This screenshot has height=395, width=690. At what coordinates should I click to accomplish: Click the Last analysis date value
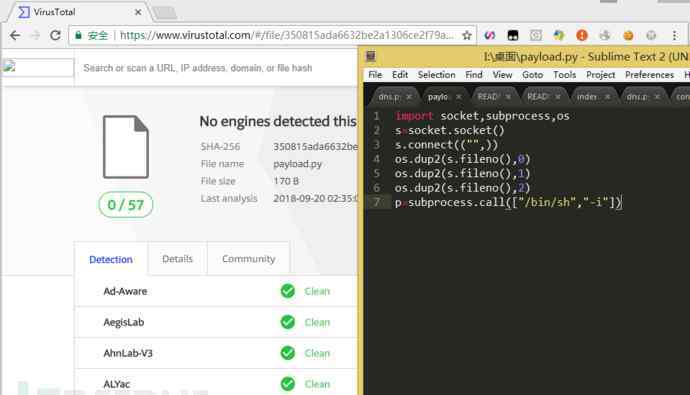pos(315,198)
